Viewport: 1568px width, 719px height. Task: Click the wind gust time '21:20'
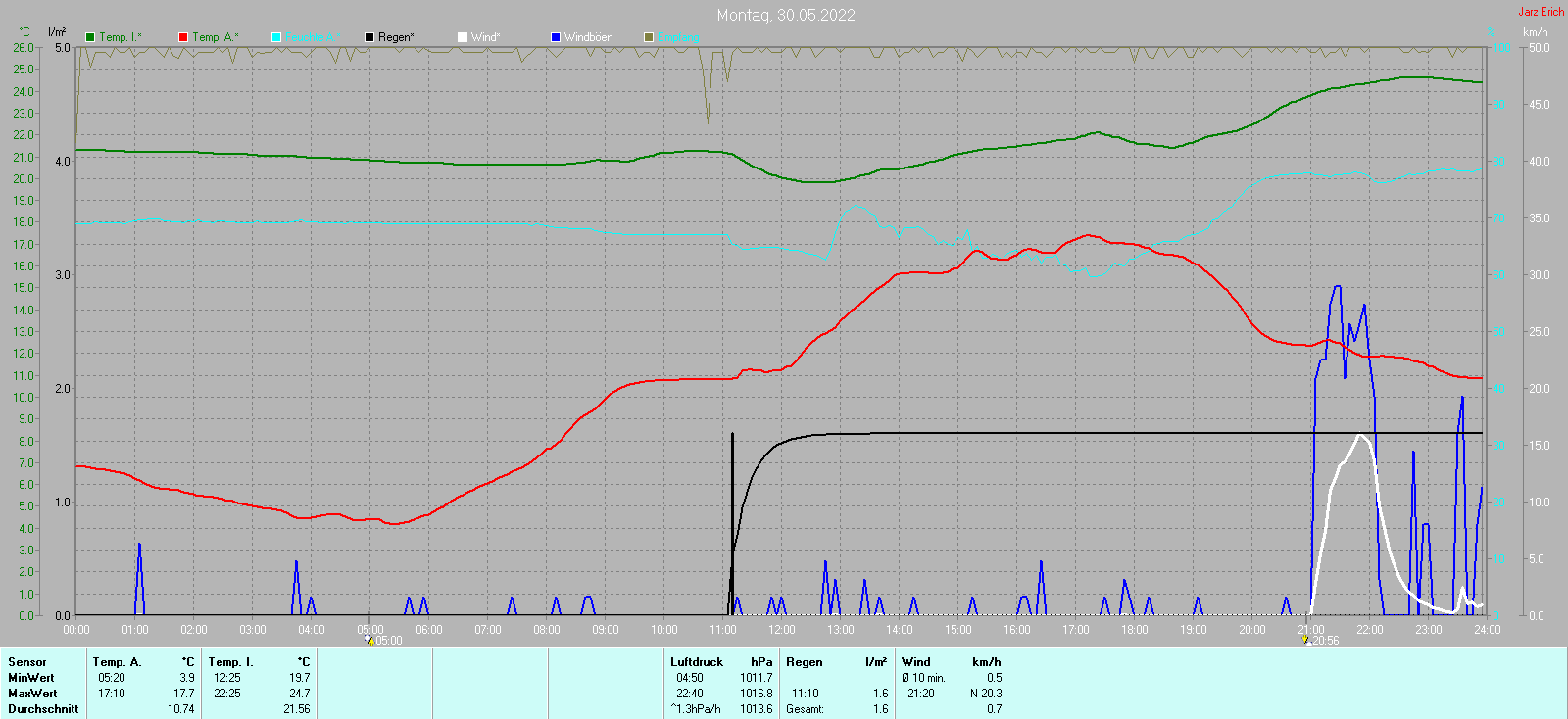point(921,694)
